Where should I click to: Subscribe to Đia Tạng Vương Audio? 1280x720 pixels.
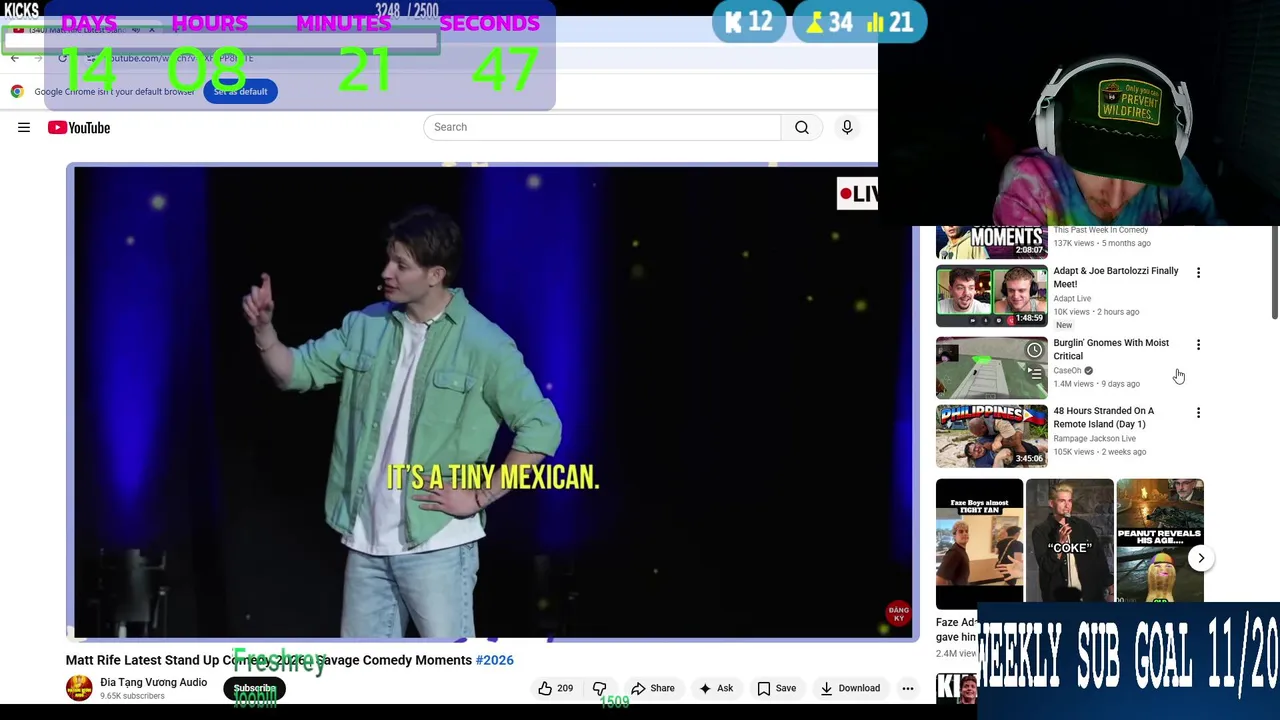click(x=254, y=688)
